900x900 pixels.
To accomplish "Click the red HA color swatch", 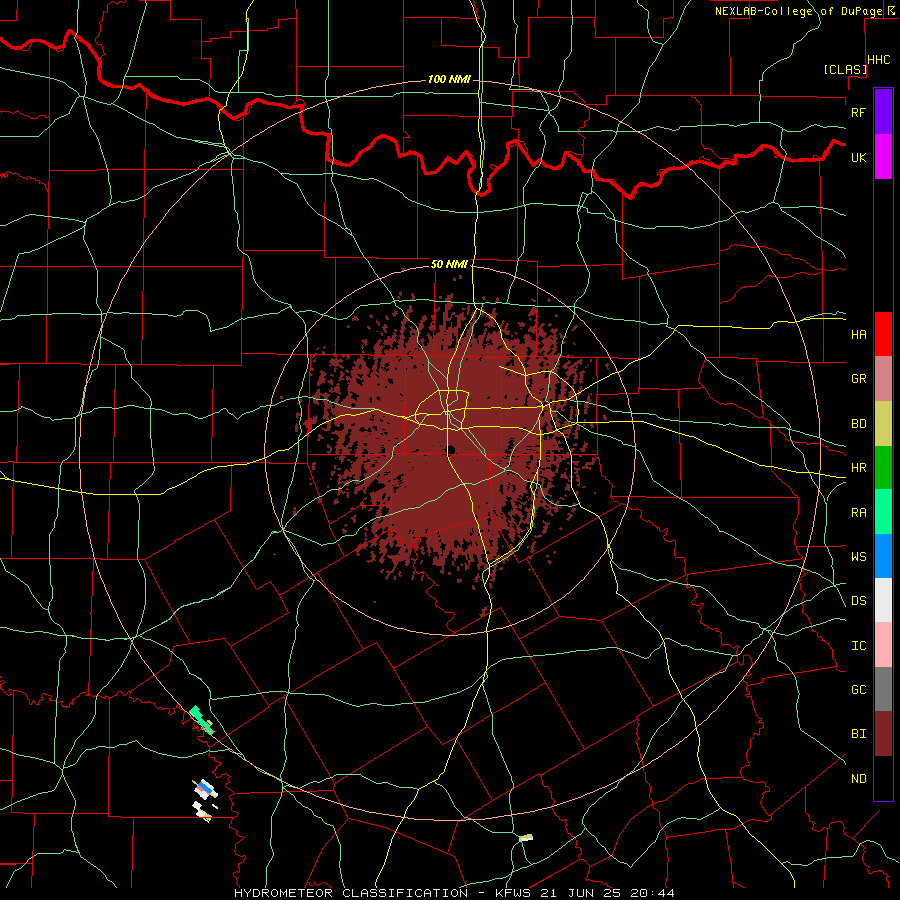I will pos(883,334).
